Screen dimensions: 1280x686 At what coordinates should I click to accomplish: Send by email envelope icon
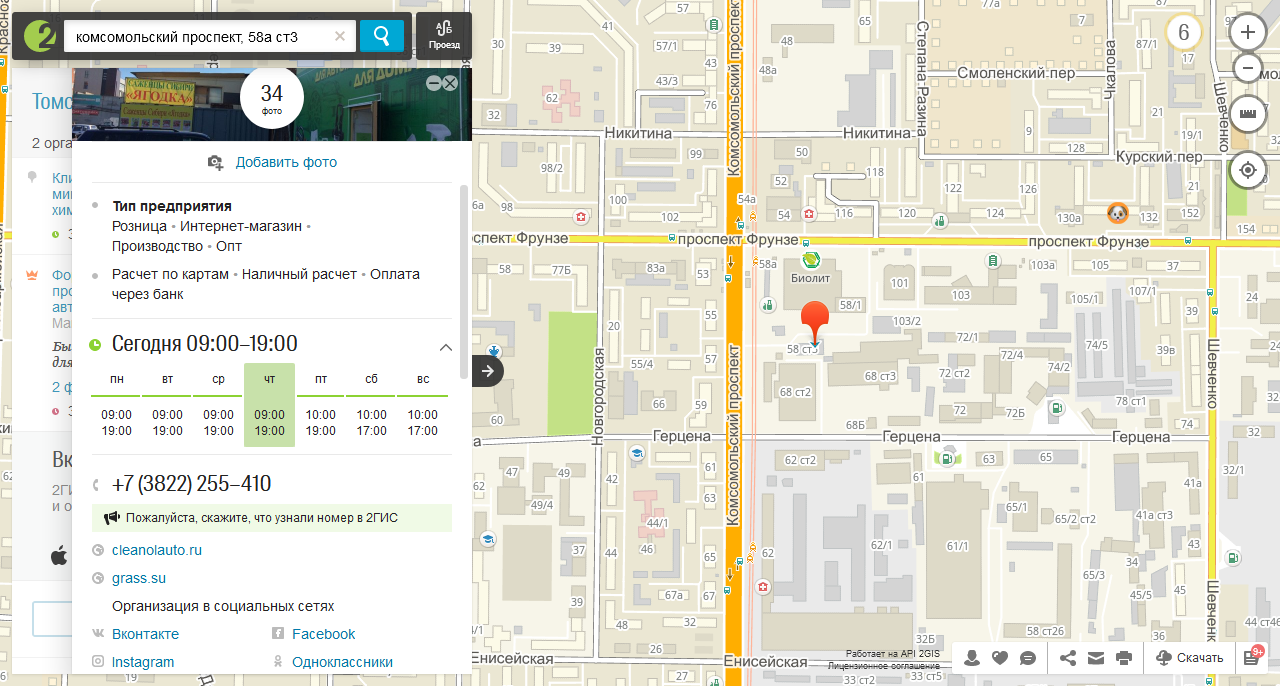1096,658
